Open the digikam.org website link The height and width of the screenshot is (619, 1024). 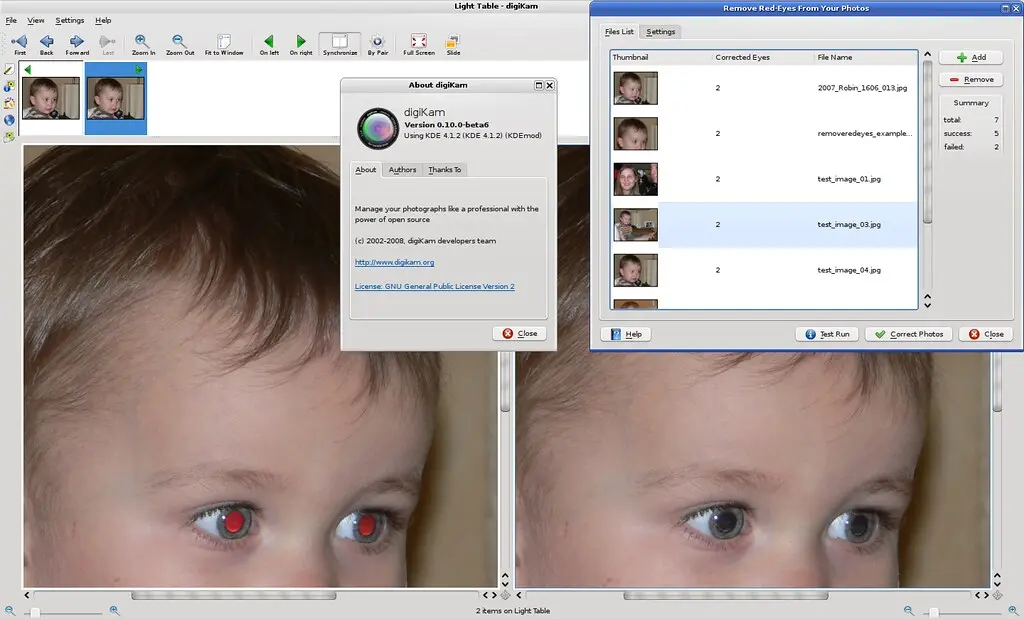(394, 262)
